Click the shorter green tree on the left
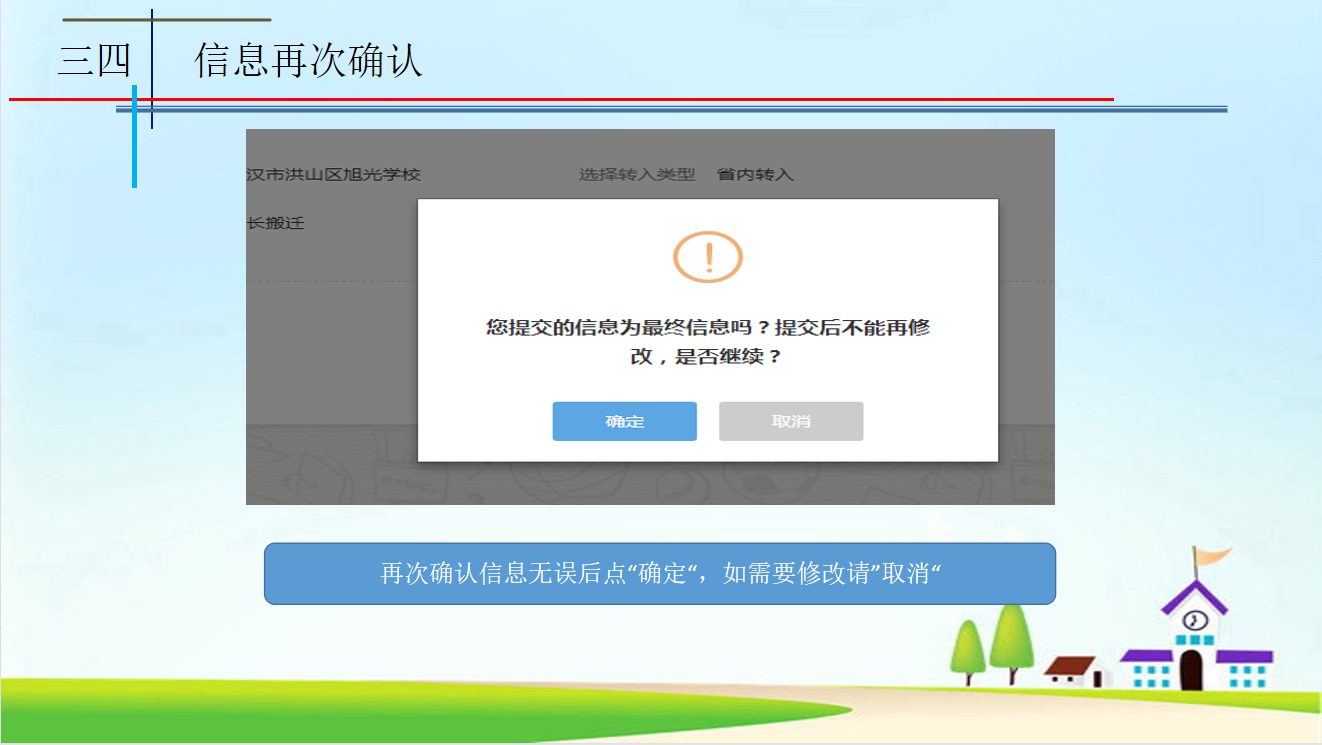1322x745 pixels. click(967, 648)
